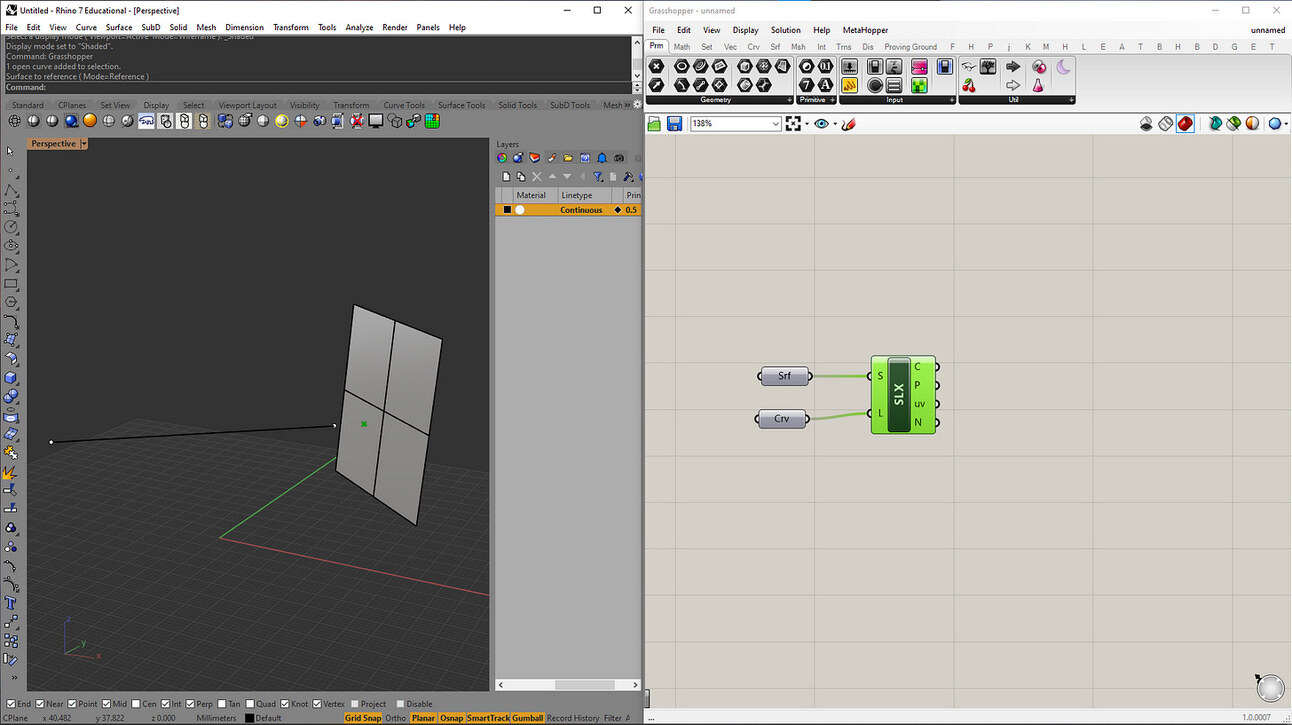Toggle the Grid Snap status button

363,718
